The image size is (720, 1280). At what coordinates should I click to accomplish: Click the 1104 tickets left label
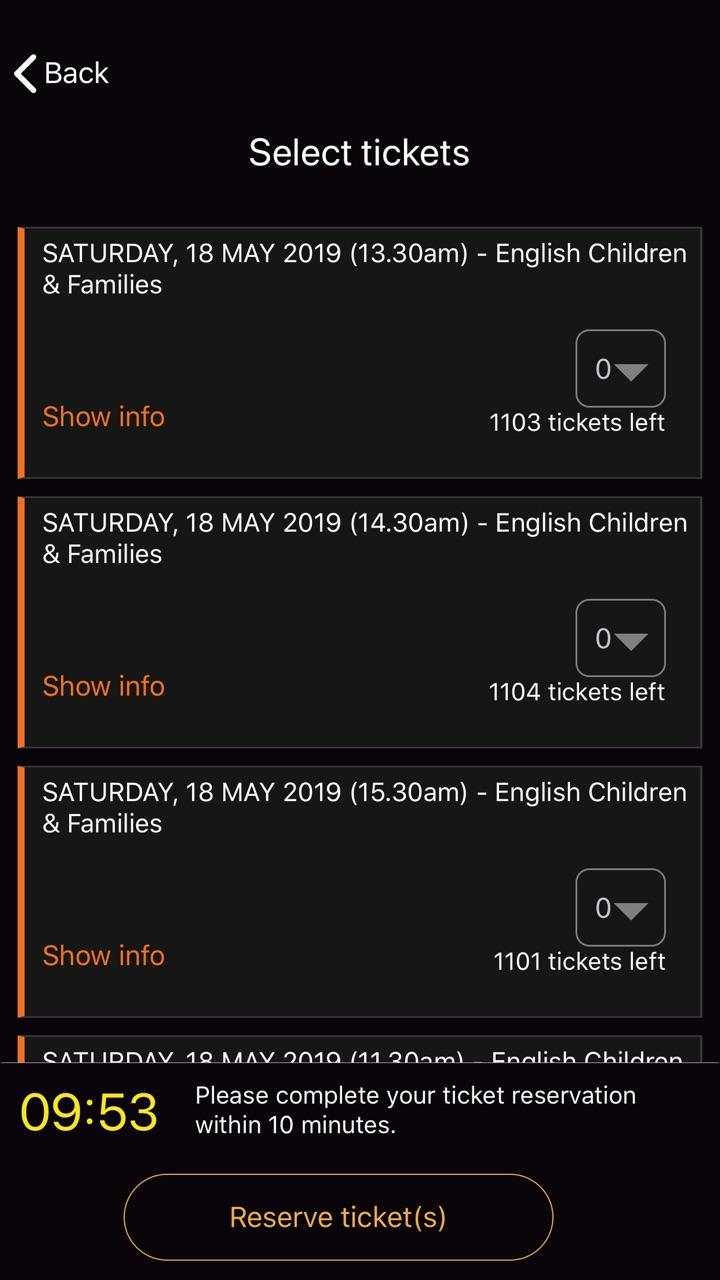[x=577, y=692]
